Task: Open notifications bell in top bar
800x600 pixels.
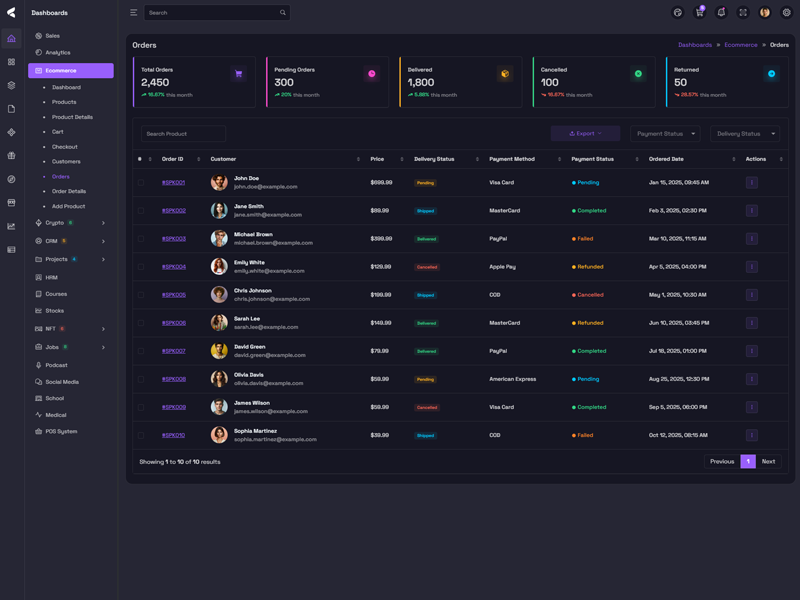Action: tap(721, 13)
